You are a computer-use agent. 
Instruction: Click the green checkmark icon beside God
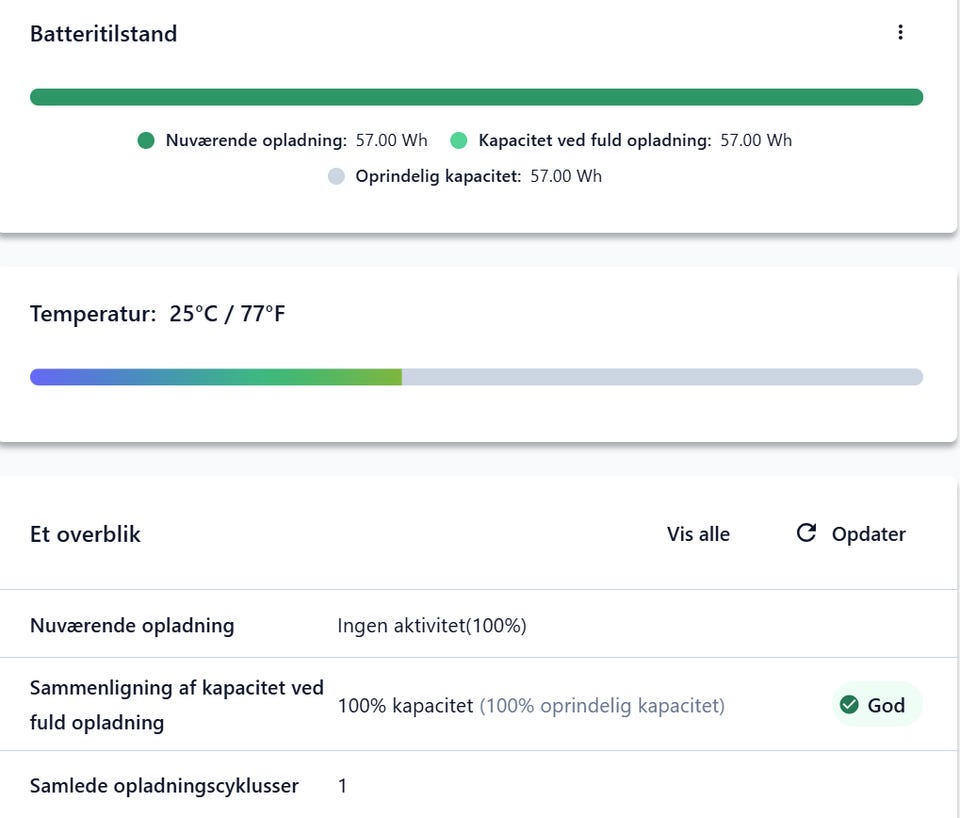point(849,705)
